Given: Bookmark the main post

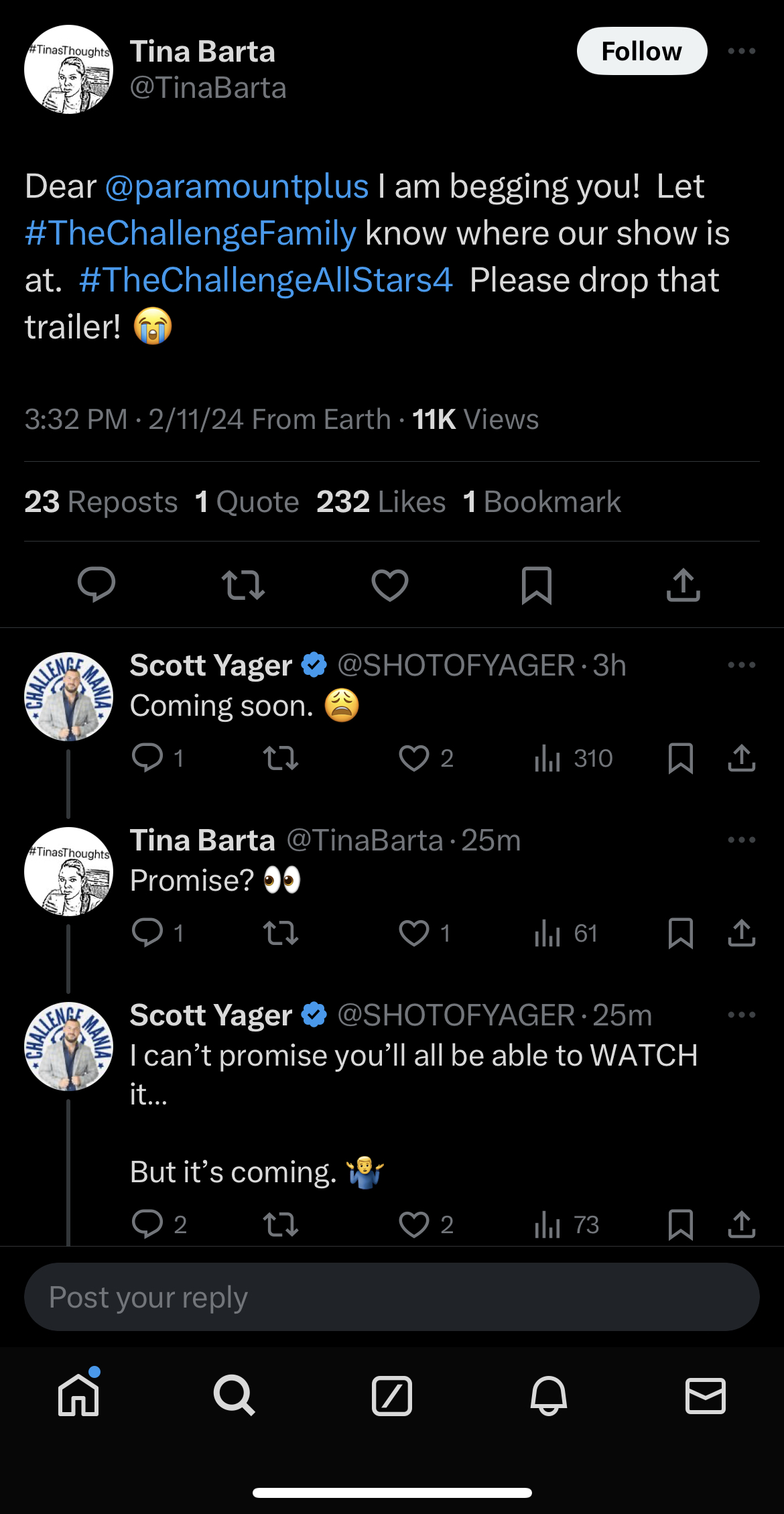Looking at the screenshot, I should click(x=537, y=585).
